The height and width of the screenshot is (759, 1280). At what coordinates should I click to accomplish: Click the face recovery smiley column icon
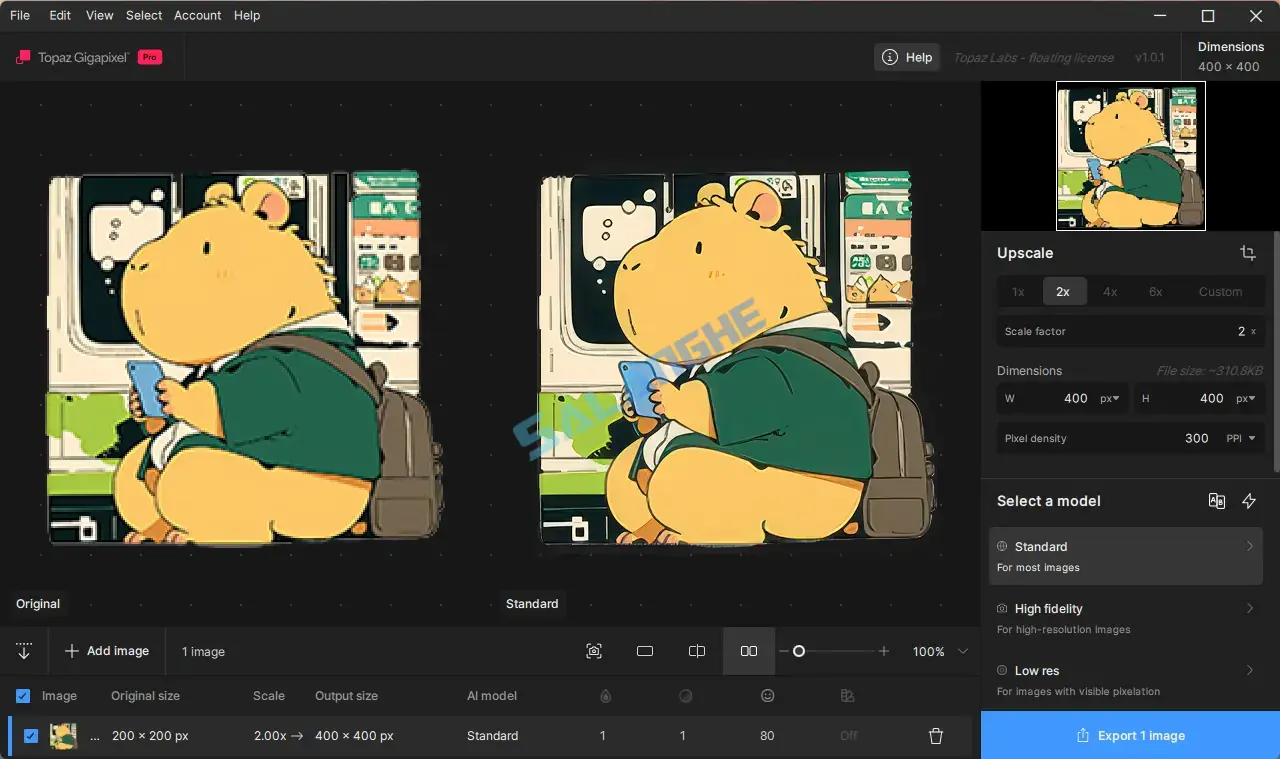767,695
